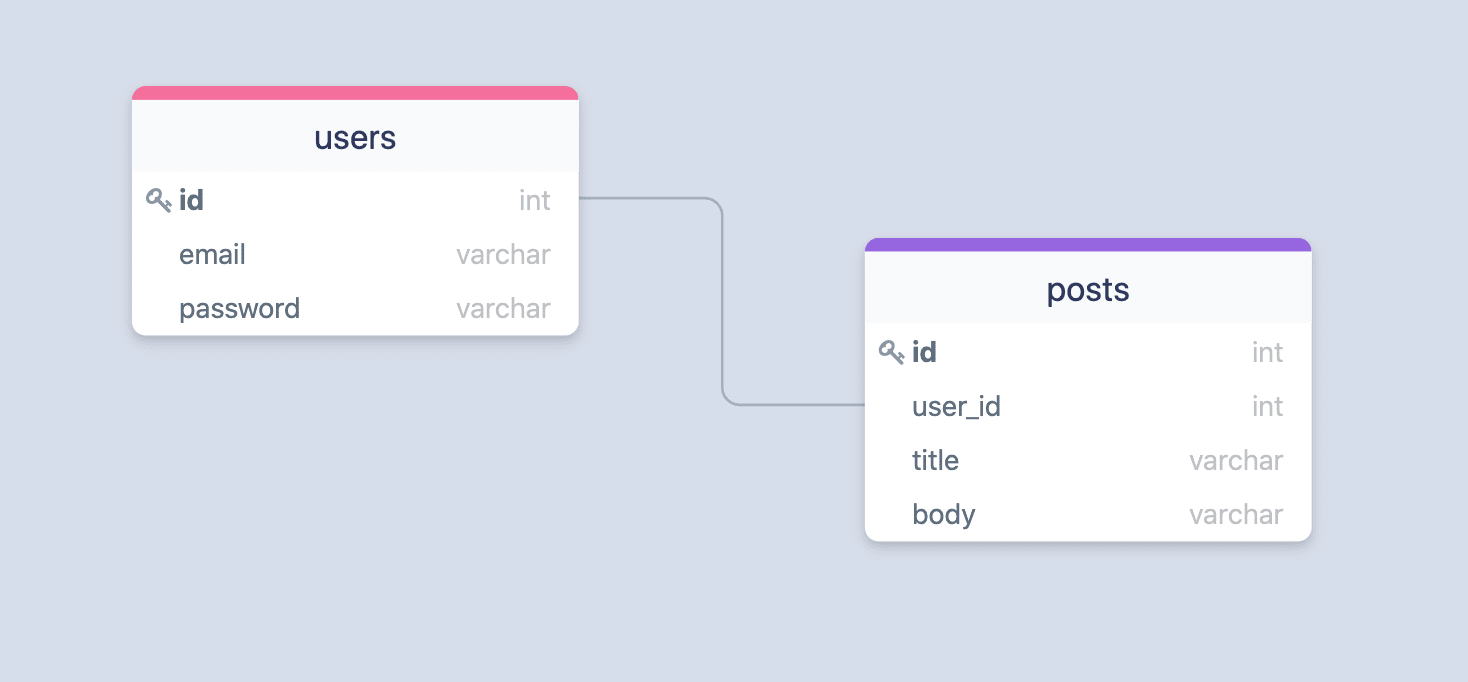The image size is (1468, 682).
Task: Click the varchar type of title field
Action: [x=1236, y=460]
